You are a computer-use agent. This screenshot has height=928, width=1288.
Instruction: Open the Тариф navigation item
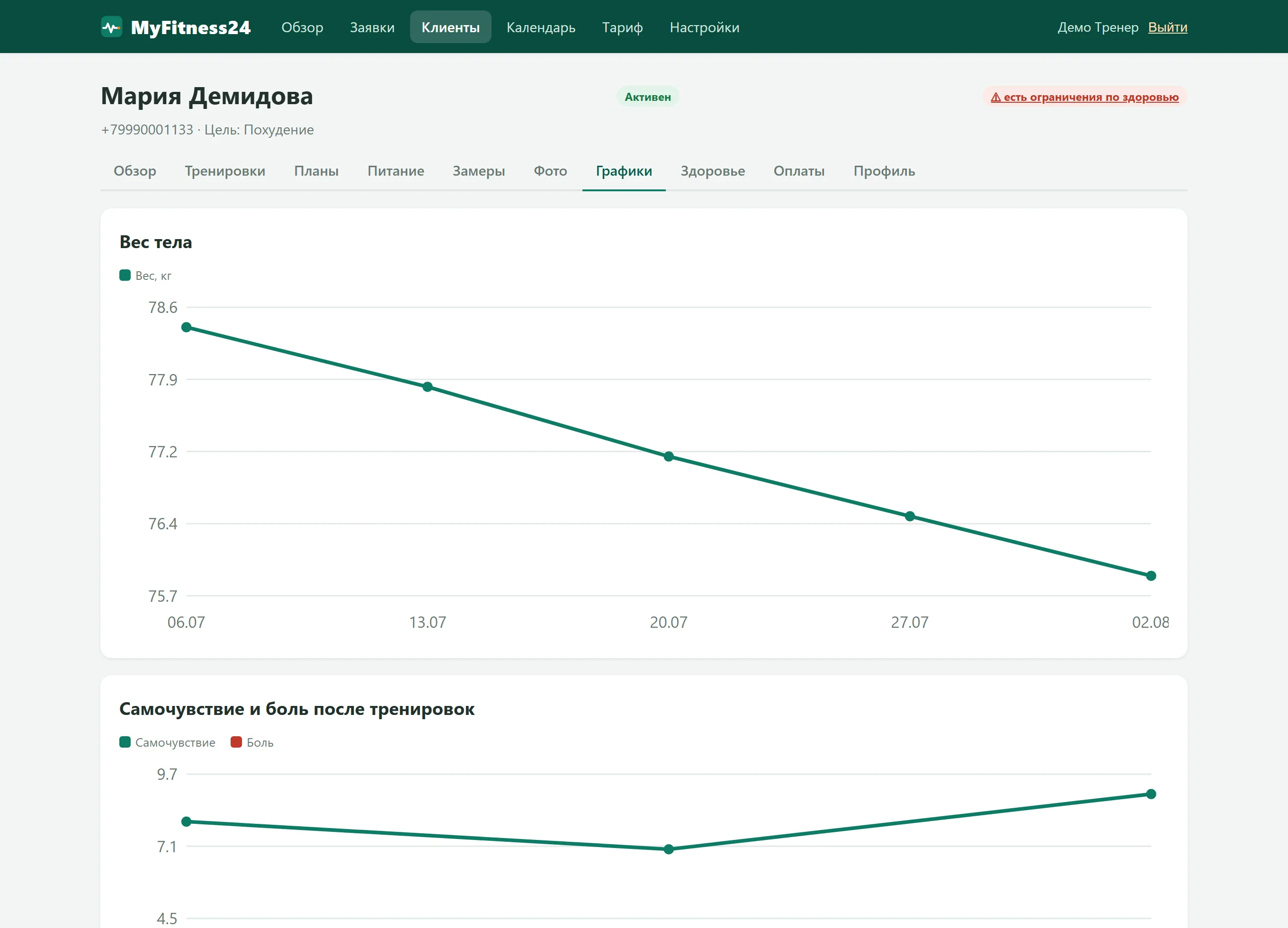pos(622,27)
